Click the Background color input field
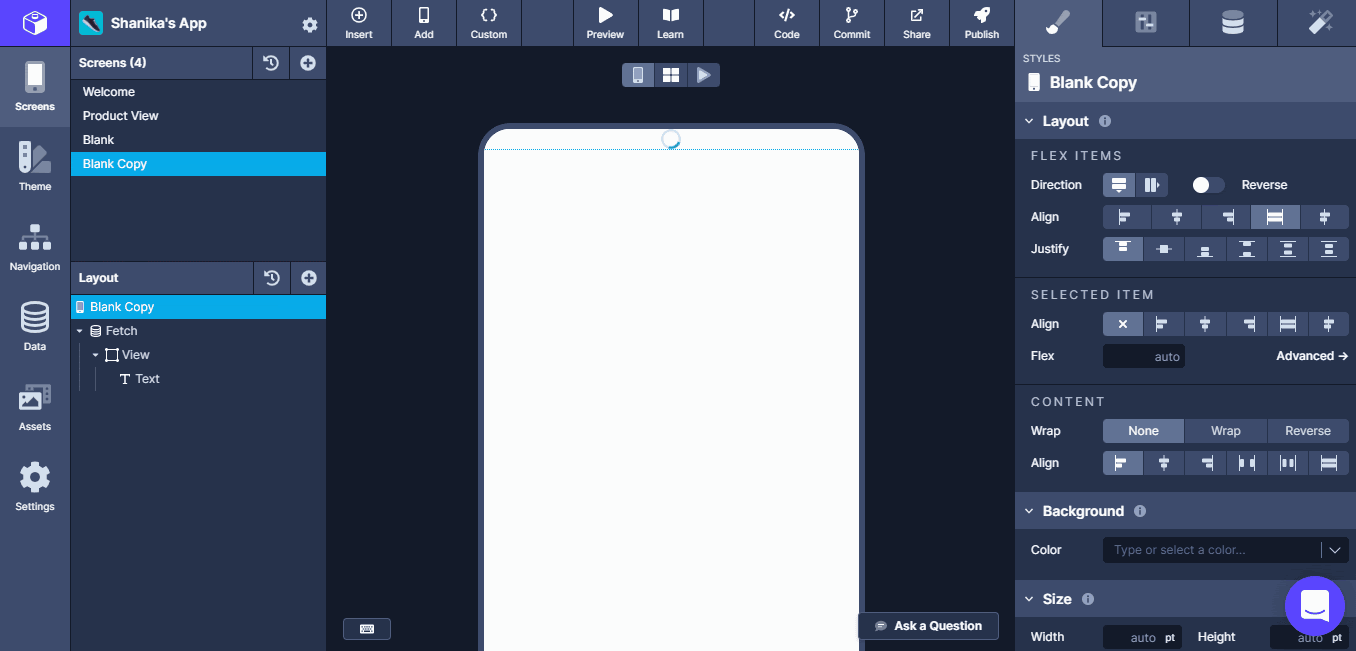This screenshot has width=1356, height=651. pyautogui.click(x=1212, y=550)
